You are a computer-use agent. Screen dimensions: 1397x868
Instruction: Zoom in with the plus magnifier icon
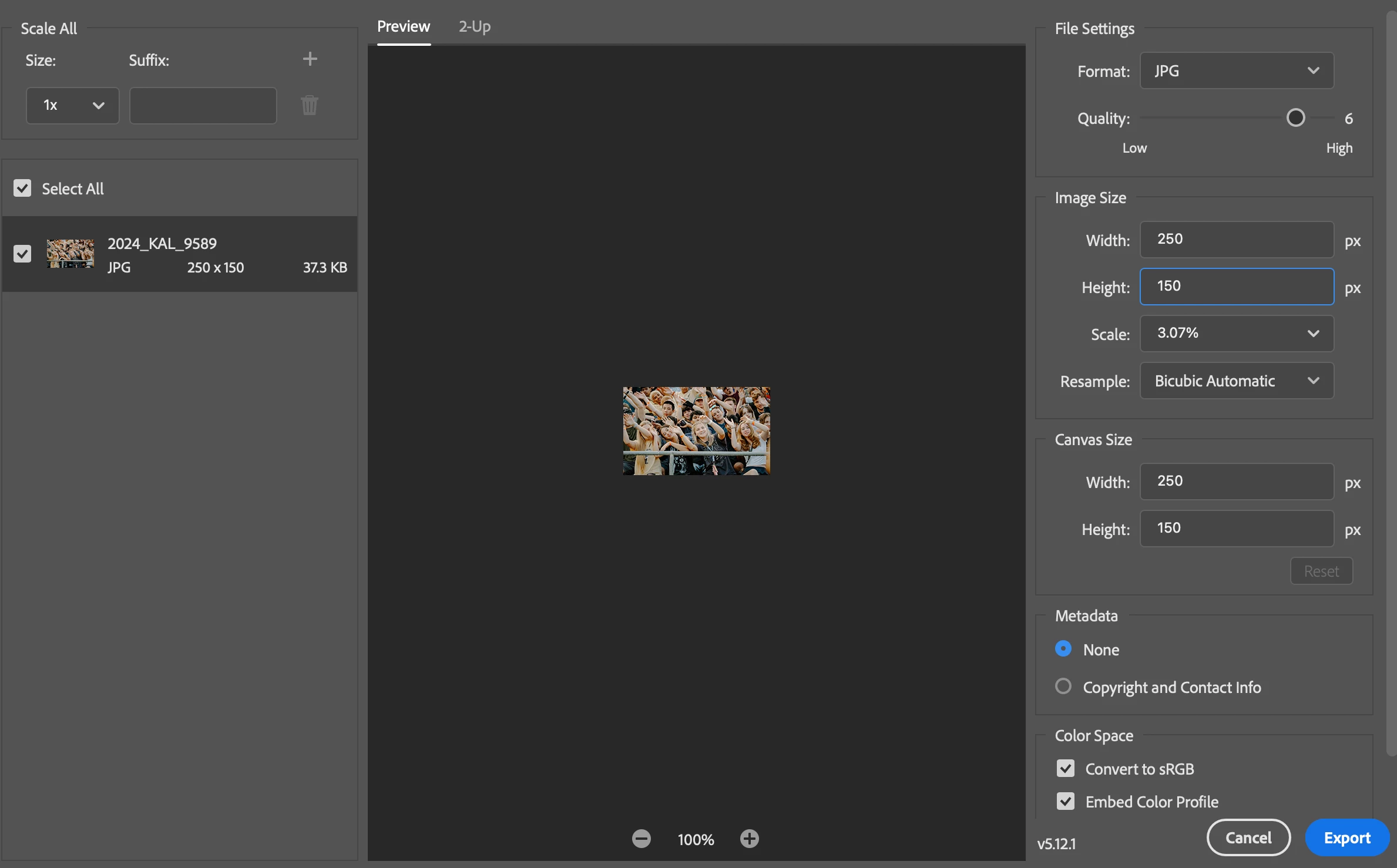click(749, 839)
